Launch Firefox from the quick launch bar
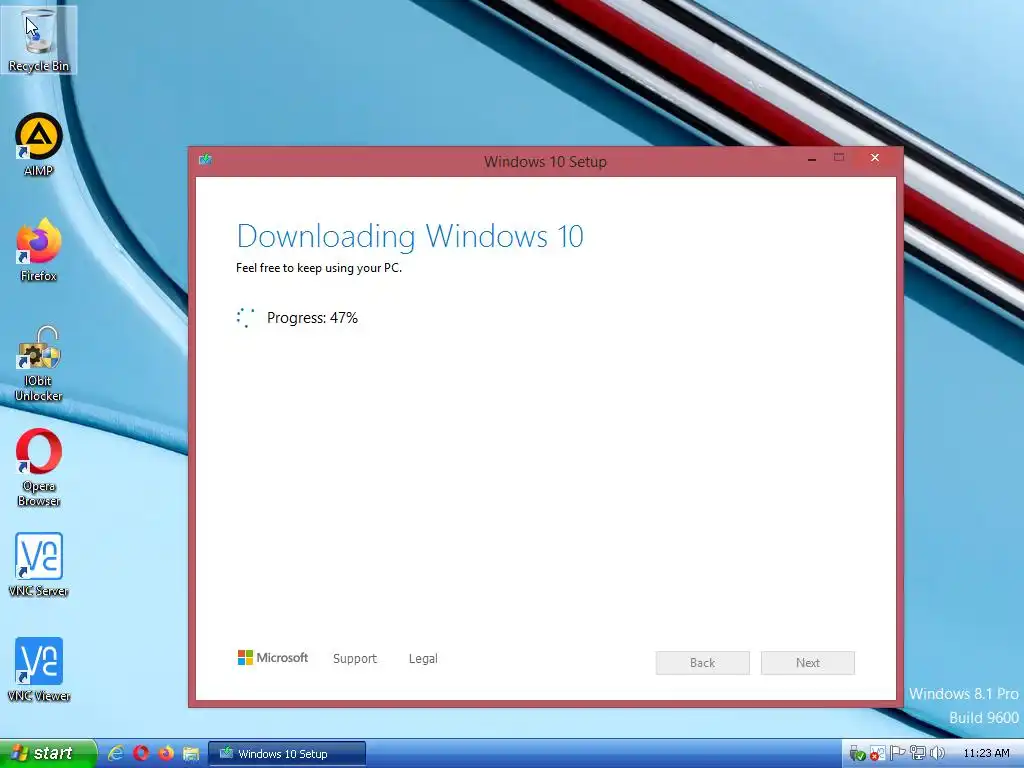 (x=166, y=753)
